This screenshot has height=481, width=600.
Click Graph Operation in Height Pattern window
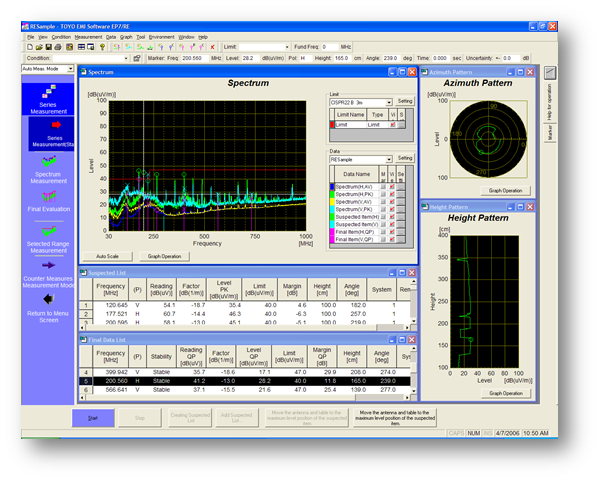click(506, 393)
